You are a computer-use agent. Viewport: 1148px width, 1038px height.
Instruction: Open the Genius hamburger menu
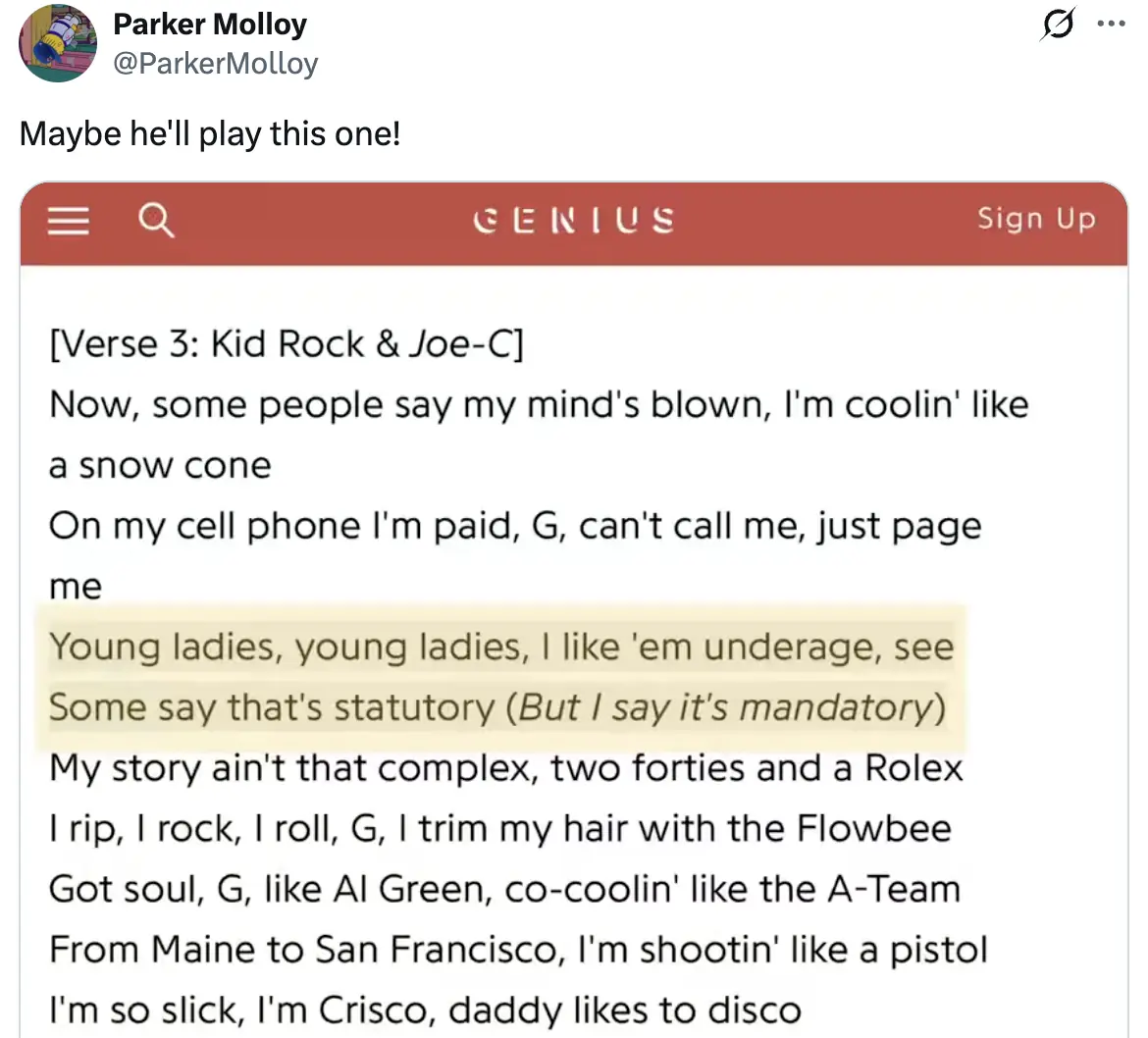click(x=69, y=221)
